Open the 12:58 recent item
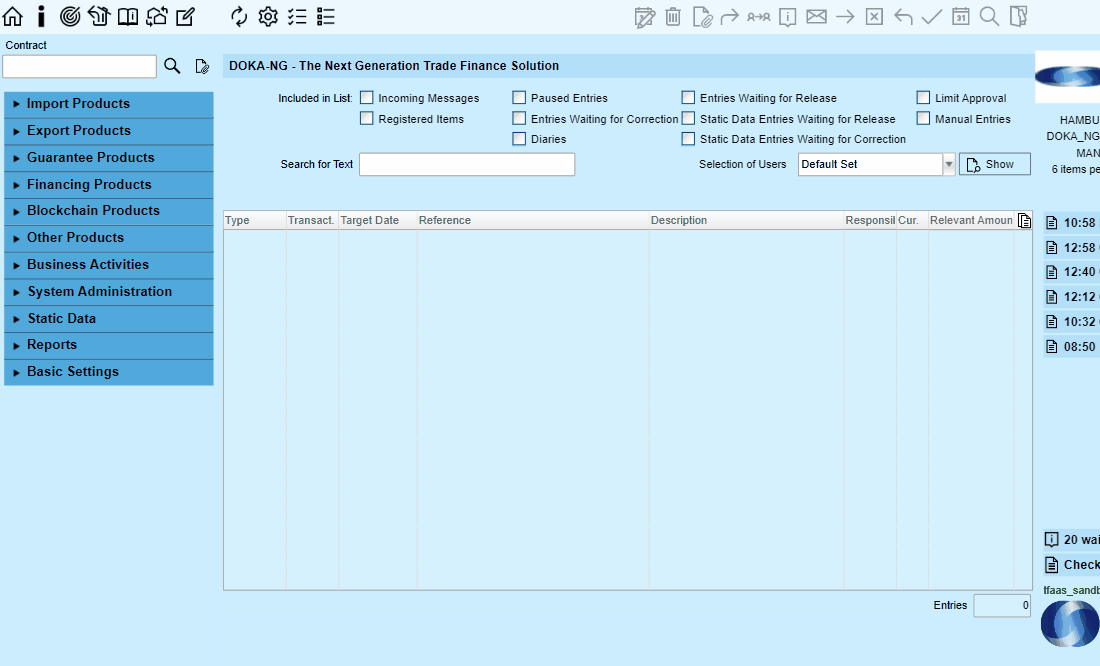1100x666 pixels. click(x=1072, y=248)
